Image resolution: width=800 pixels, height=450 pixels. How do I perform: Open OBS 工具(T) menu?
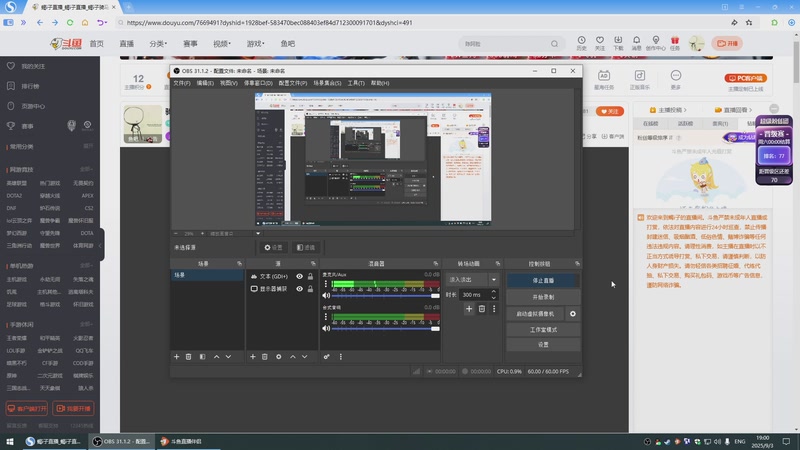point(356,83)
